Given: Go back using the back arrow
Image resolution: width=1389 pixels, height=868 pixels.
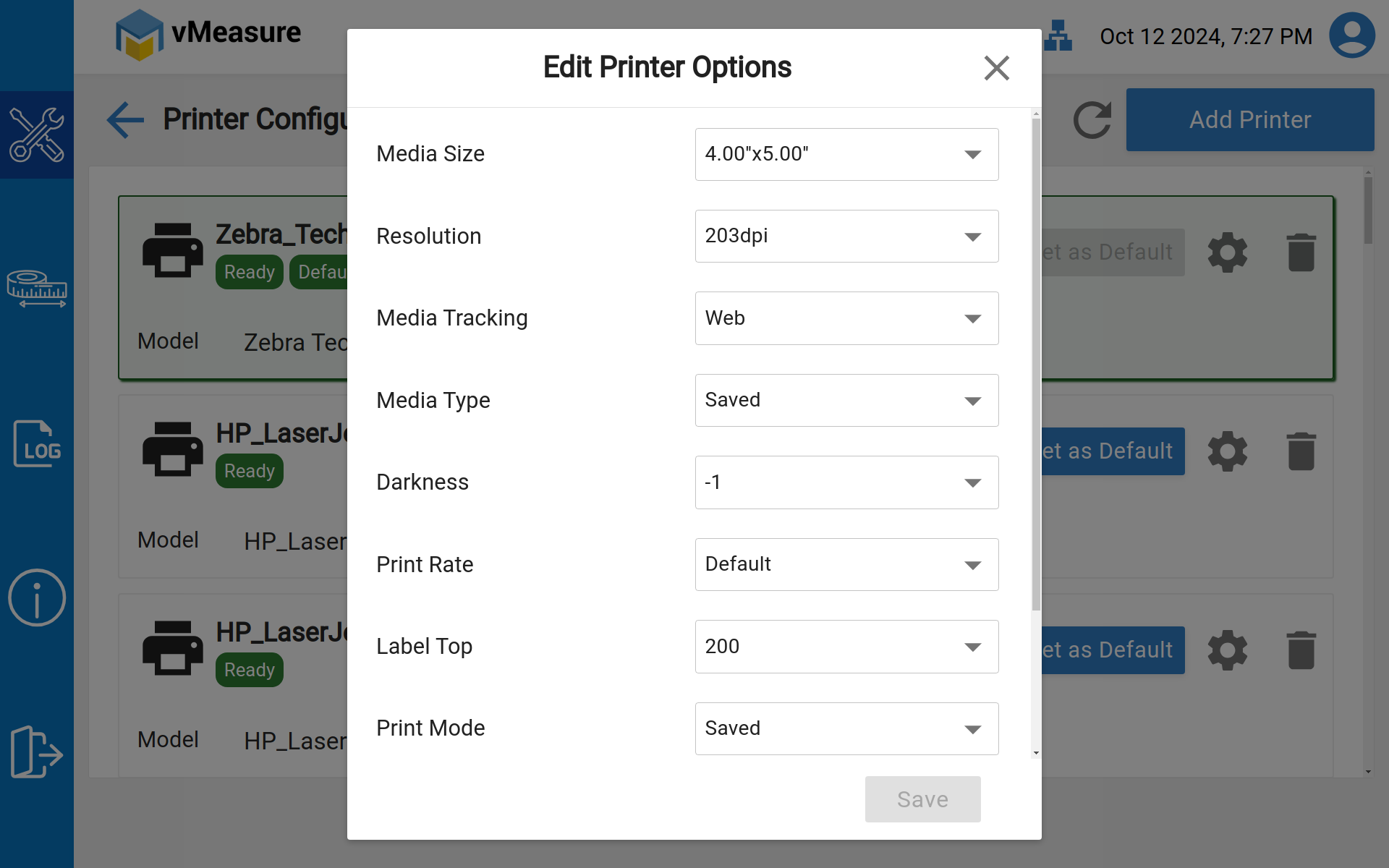Looking at the screenshot, I should 125,120.
